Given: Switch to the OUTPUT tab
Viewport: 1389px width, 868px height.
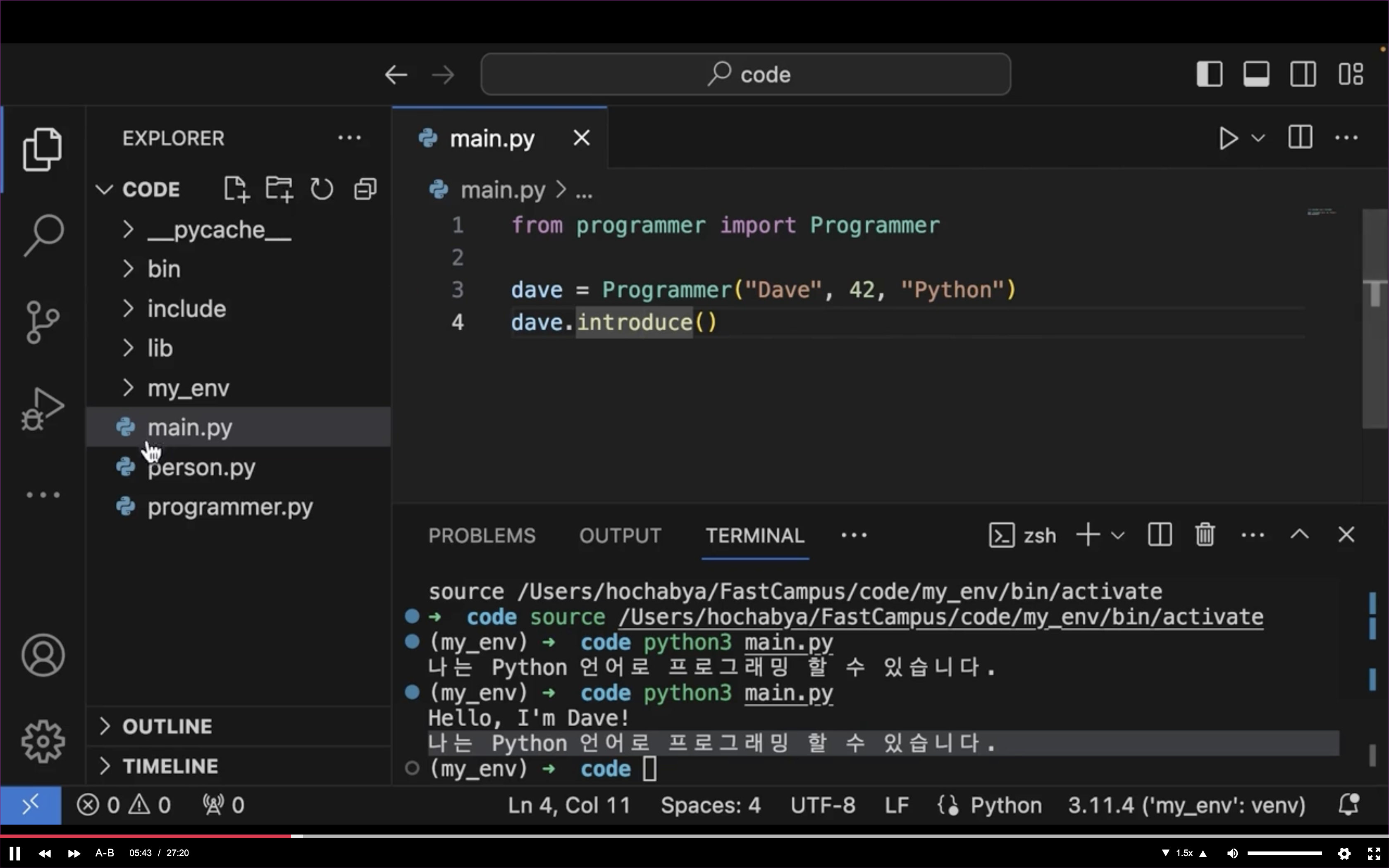Looking at the screenshot, I should (x=620, y=536).
